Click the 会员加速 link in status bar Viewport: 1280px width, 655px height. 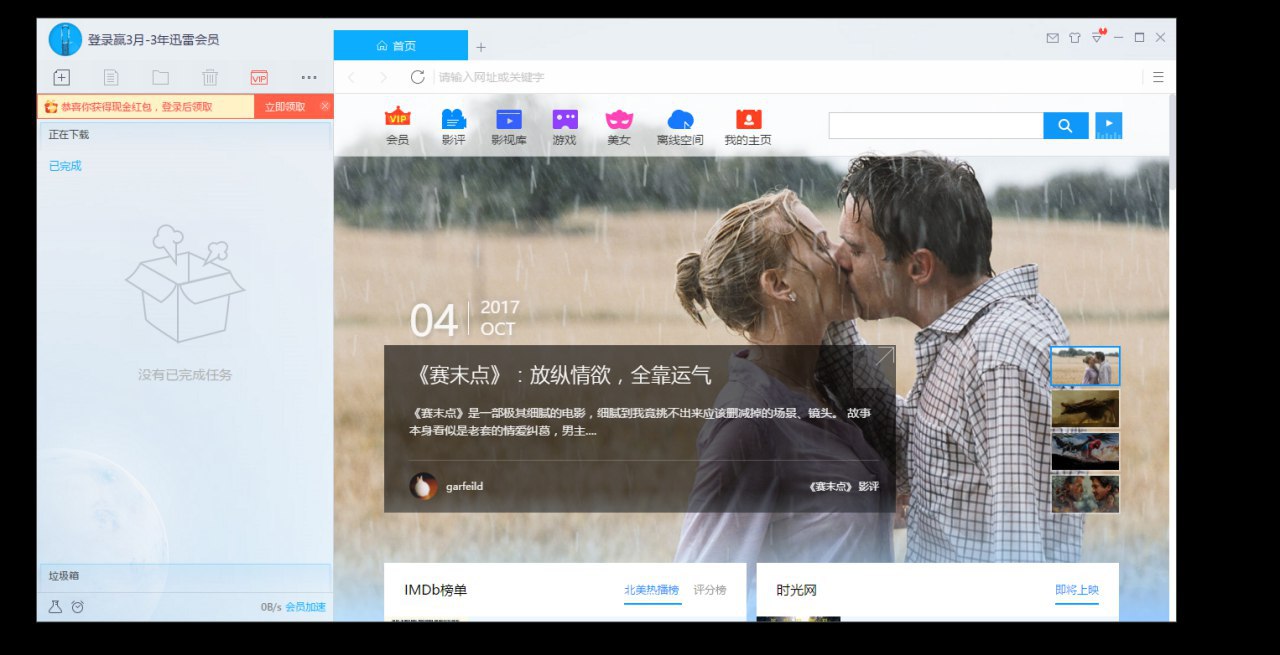tap(305, 607)
